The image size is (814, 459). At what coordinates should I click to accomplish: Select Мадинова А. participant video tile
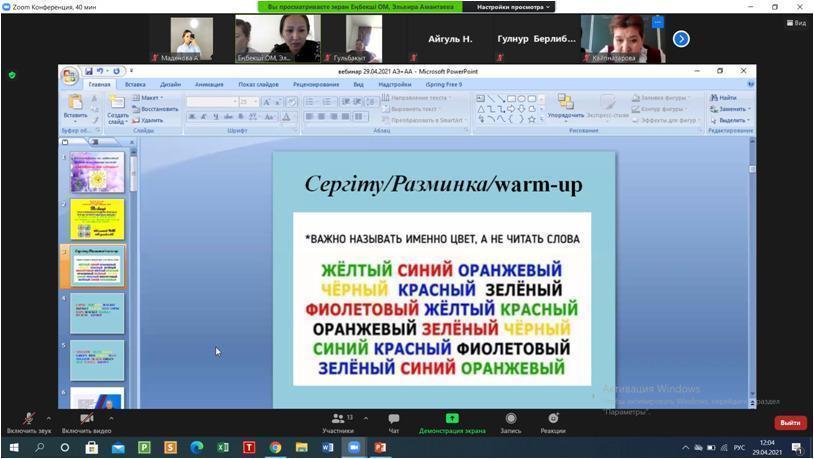click(x=192, y=39)
